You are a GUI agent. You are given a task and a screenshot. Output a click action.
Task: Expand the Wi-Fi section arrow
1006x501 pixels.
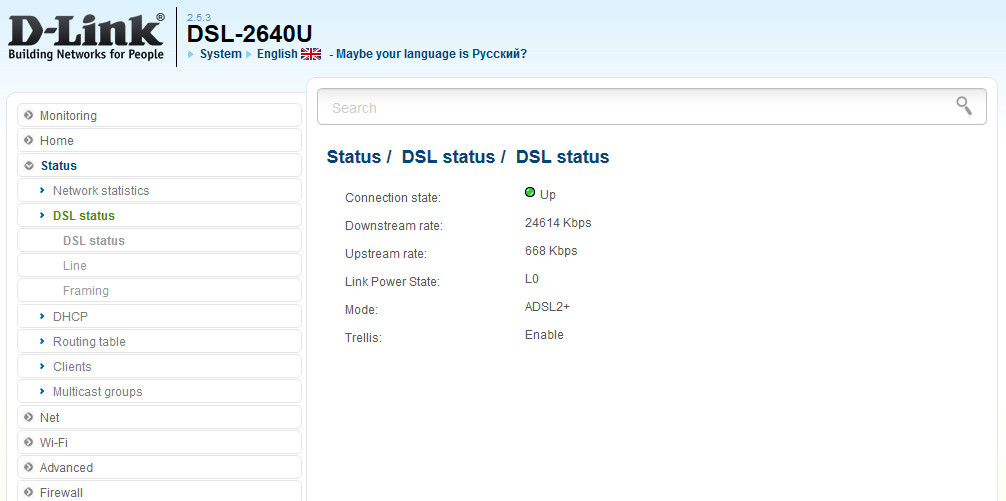pyautogui.click(x=28, y=443)
